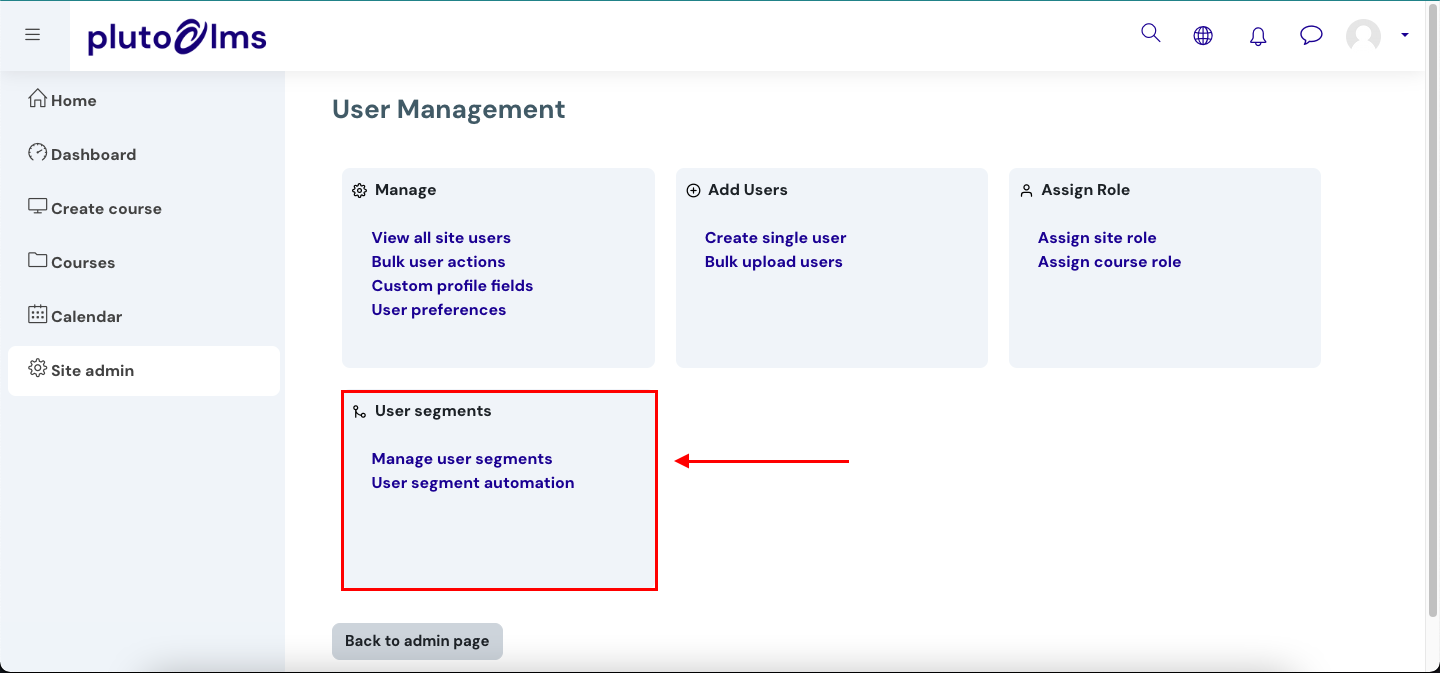Viewport: 1440px width, 673px height.
Task: Select Site admin sidebar item
Action: point(144,370)
